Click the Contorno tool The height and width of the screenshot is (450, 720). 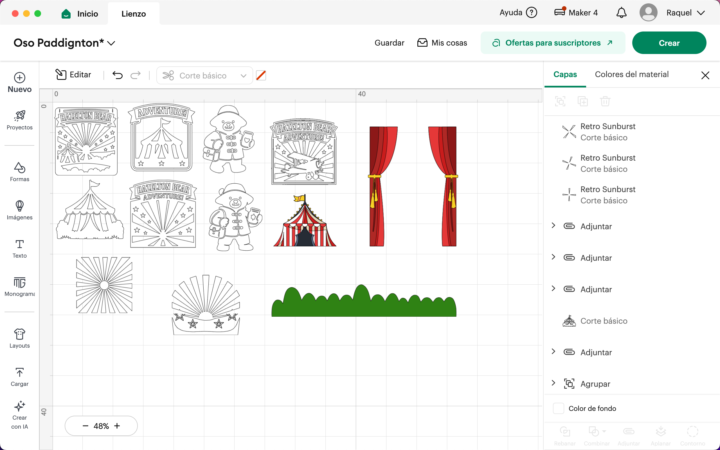click(x=692, y=435)
